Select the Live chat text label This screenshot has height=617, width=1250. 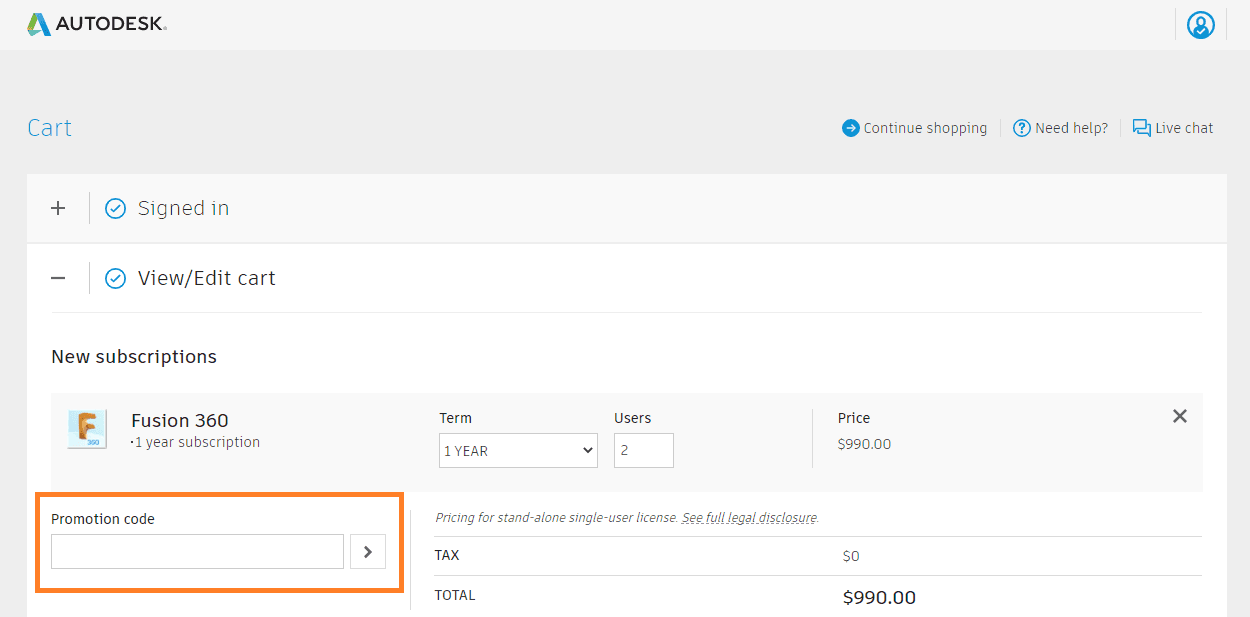click(x=1185, y=128)
